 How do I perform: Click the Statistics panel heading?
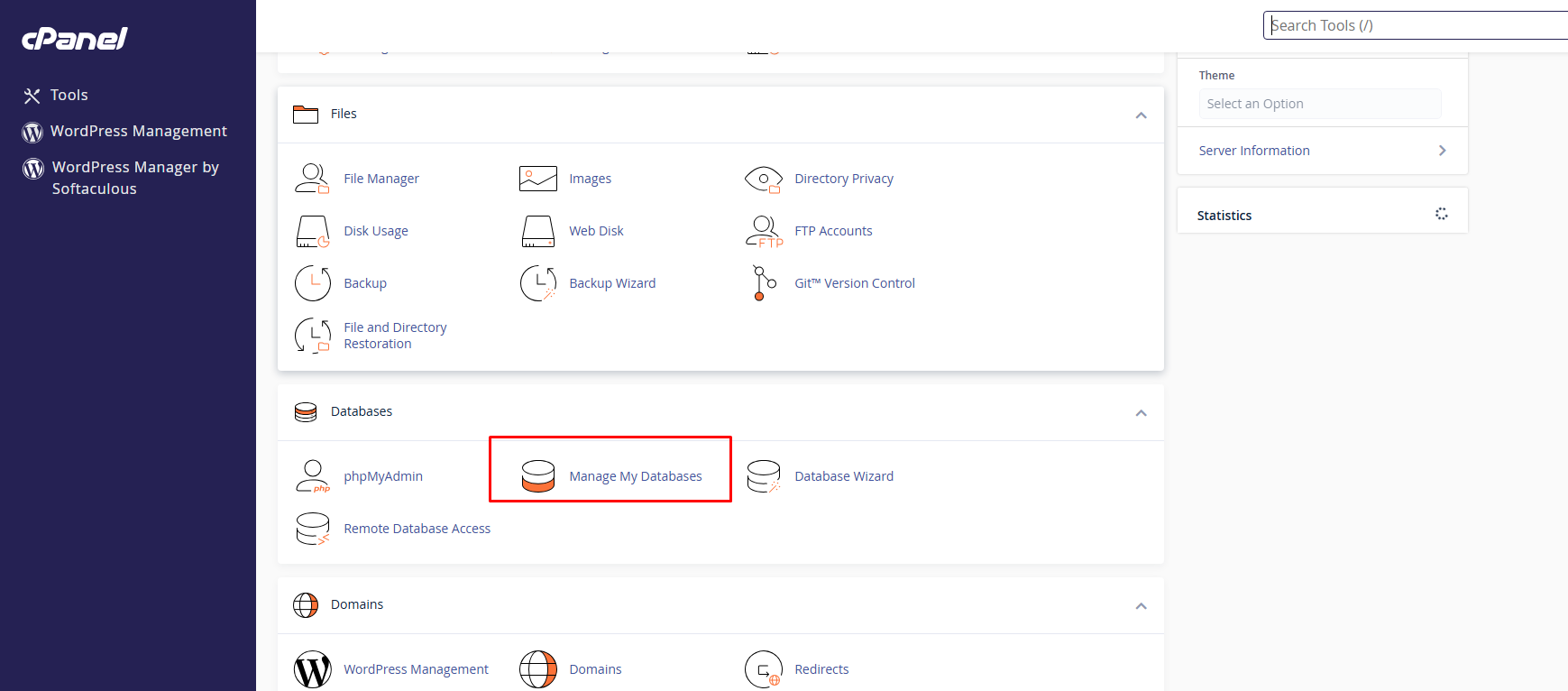(x=1224, y=216)
